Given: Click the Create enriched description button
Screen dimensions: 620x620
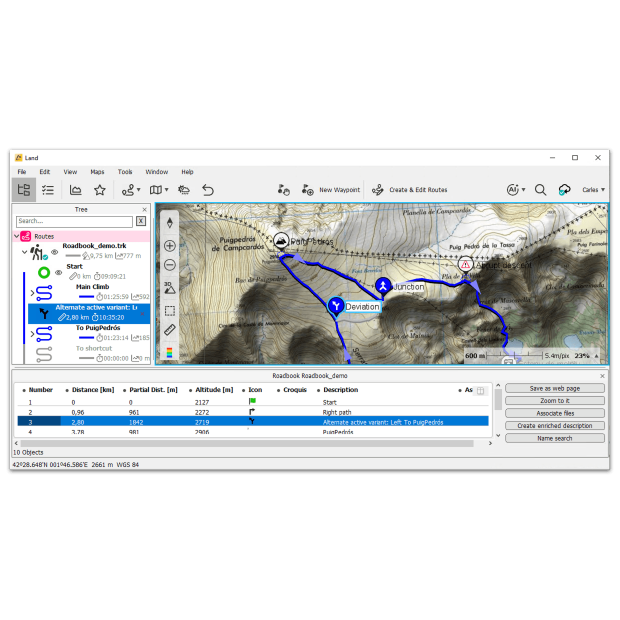Looking at the screenshot, I should coord(555,426).
